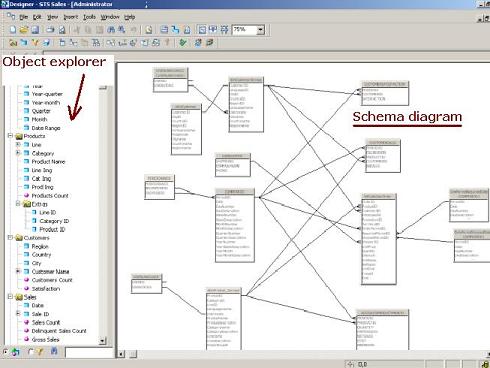Select the Classes/Conditions radio button with funnel icon
490x368 pixels.
(30, 351)
